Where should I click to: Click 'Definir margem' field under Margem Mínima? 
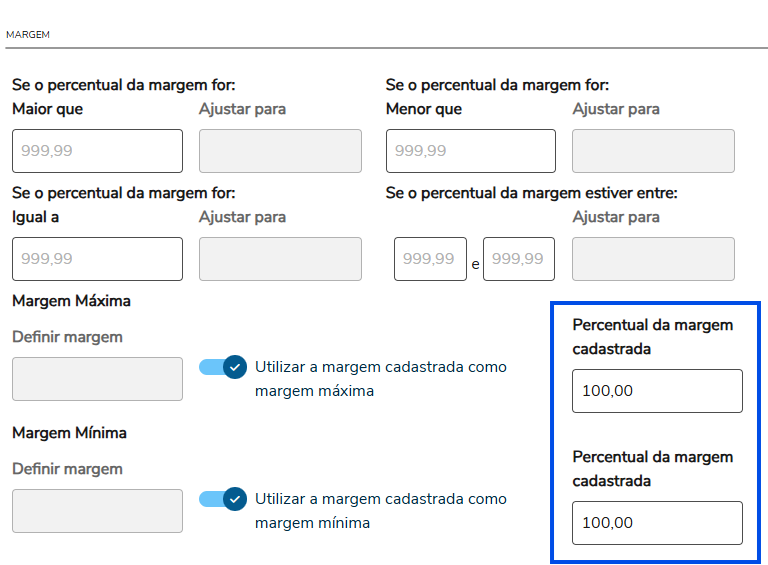pyautogui.click(x=97, y=511)
